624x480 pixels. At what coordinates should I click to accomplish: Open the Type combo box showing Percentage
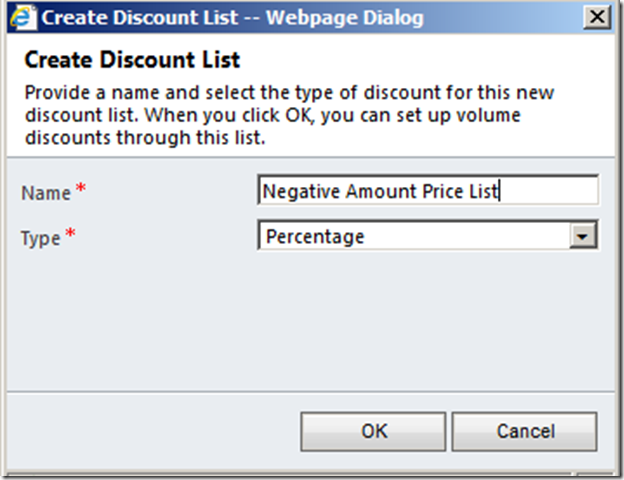428,236
